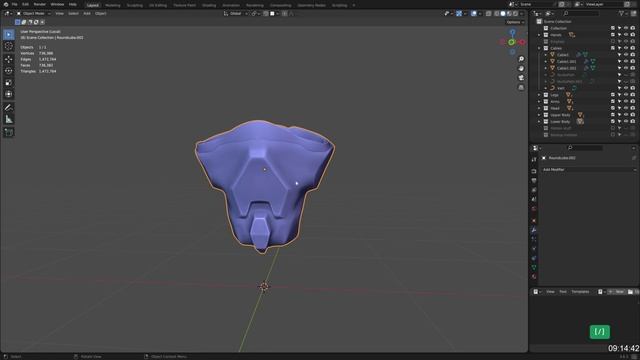The height and width of the screenshot is (360, 640).
Task: Click the blue Z axis gizmo
Action: pyautogui.click(x=513, y=32)
